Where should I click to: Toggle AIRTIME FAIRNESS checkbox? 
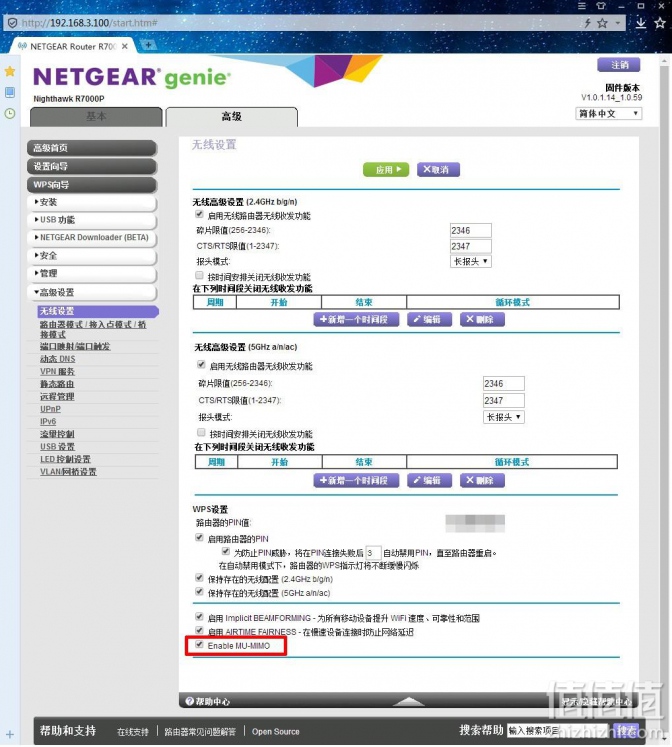pyautogui.click(x=200, y=630)
